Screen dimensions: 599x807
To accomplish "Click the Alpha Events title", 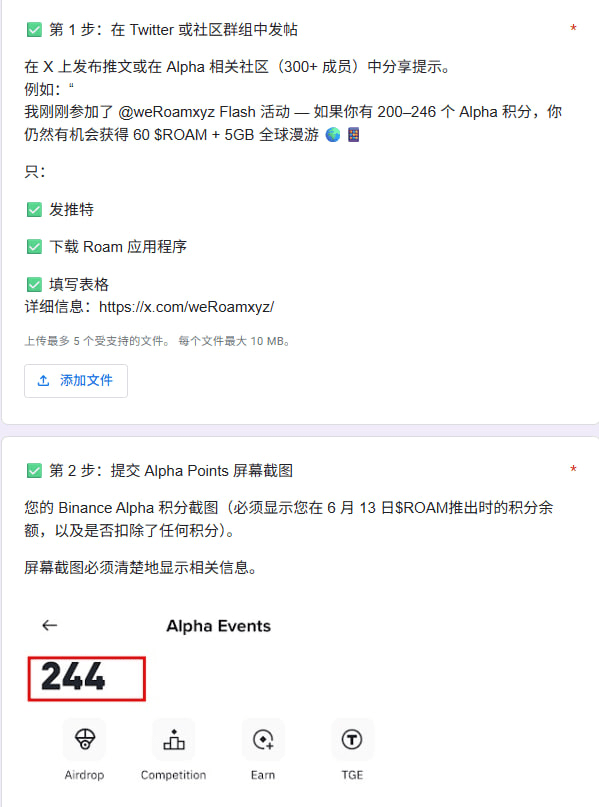I will point(218,626).
